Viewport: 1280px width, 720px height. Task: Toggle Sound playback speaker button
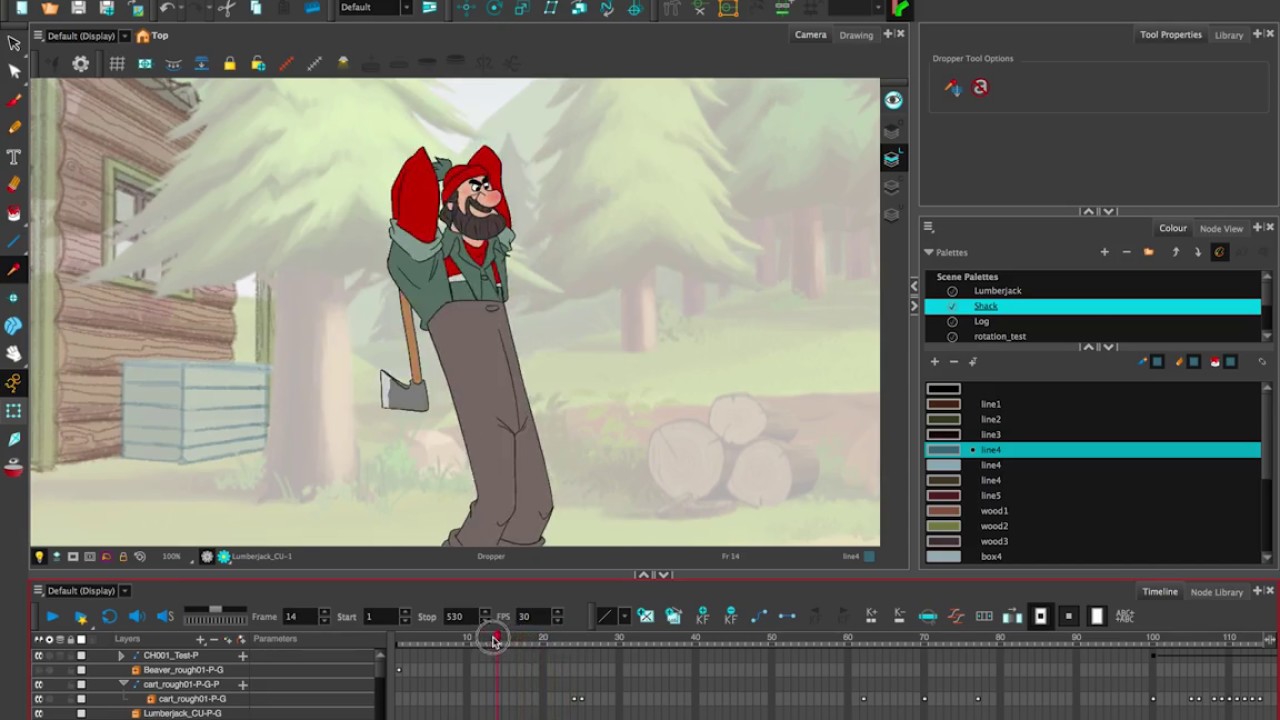tap(137, 616)
